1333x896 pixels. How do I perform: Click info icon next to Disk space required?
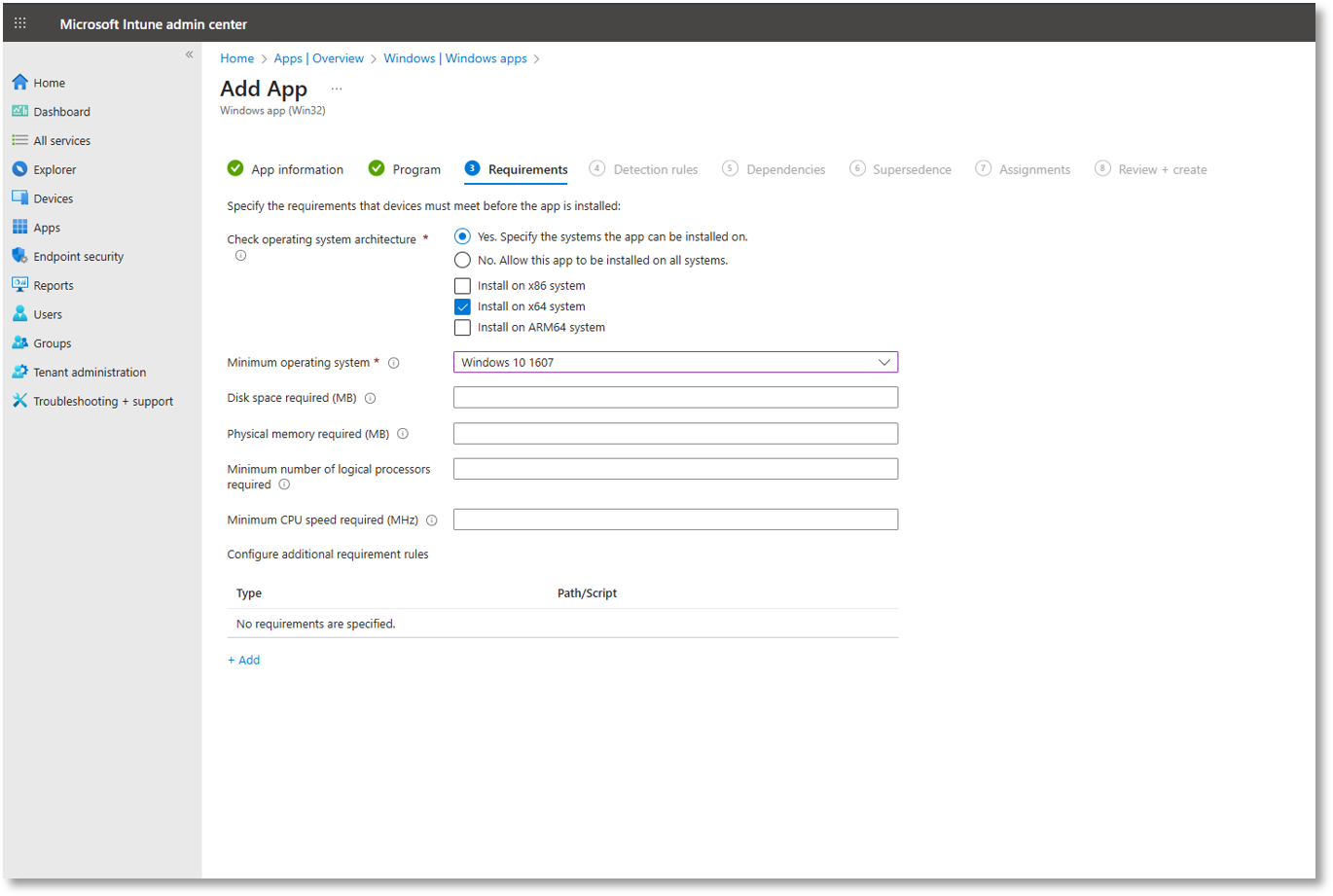370,398
